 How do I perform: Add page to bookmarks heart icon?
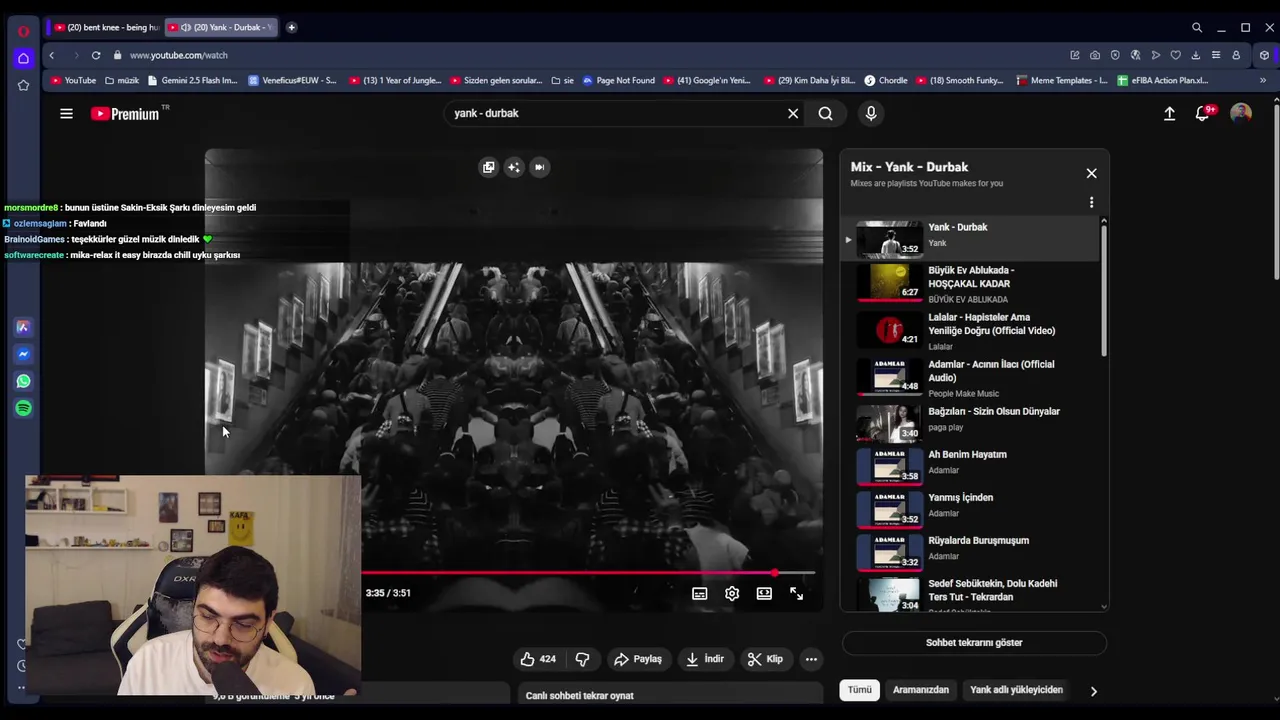[x=1175, y=55]
